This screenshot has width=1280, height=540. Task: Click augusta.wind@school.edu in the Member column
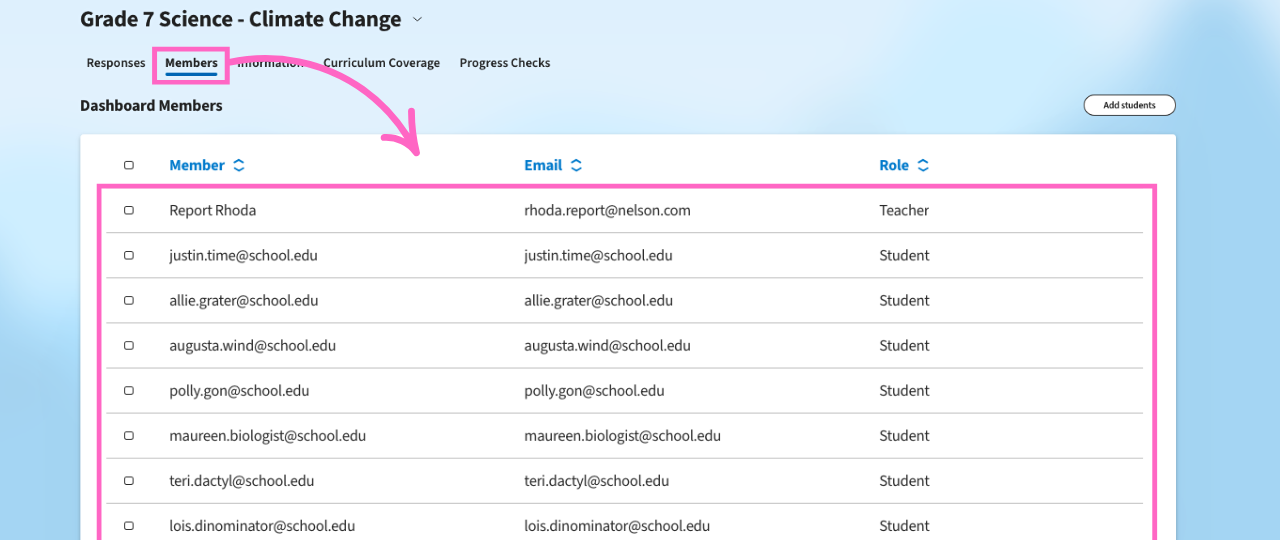(252, 345)
